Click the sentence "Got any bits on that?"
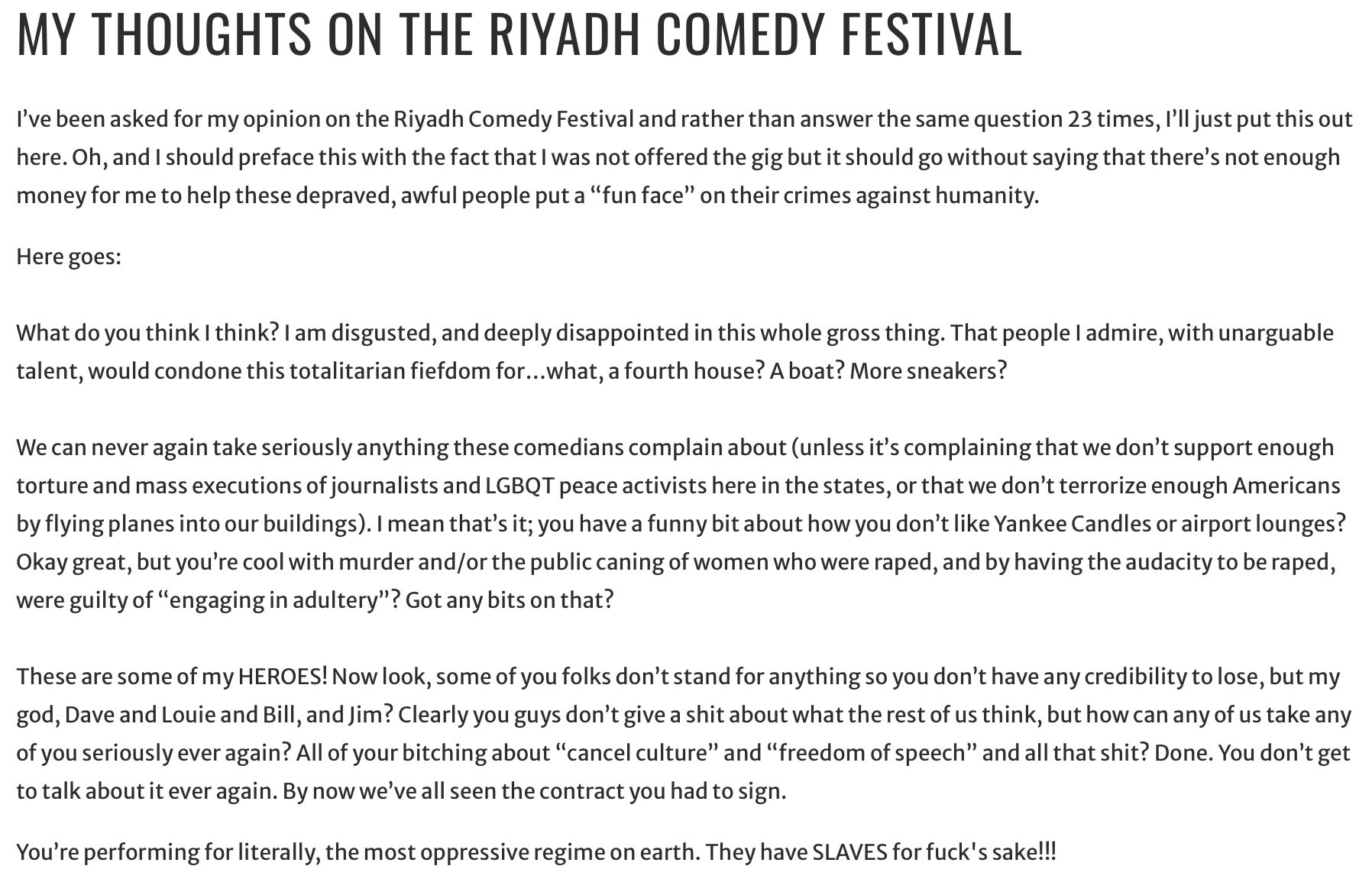Viewport: 1372px width, 895px height. 509,601
